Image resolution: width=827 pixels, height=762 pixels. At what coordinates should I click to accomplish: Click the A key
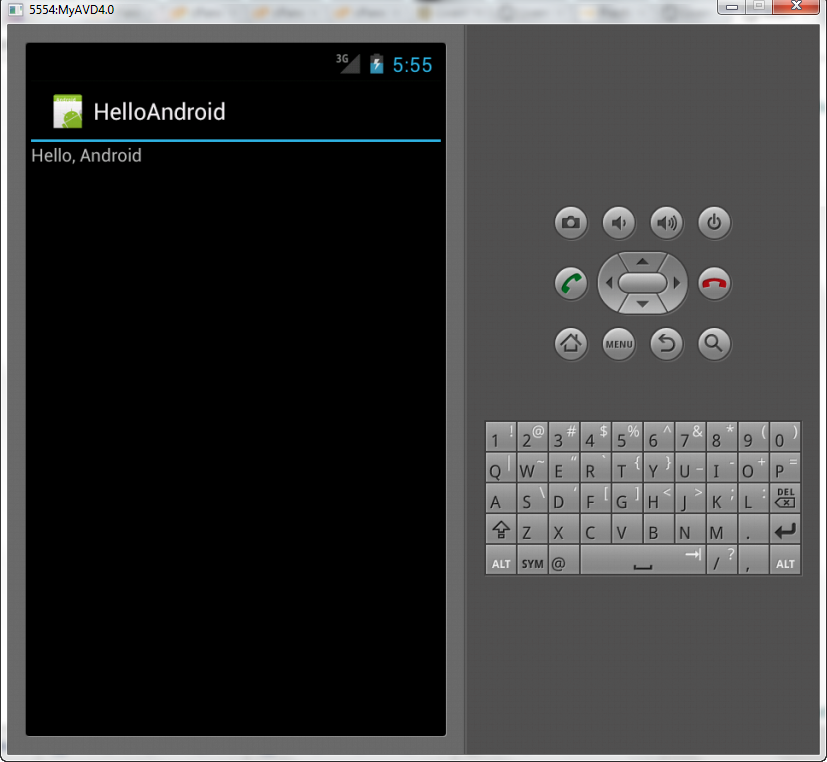coord(501,498)
